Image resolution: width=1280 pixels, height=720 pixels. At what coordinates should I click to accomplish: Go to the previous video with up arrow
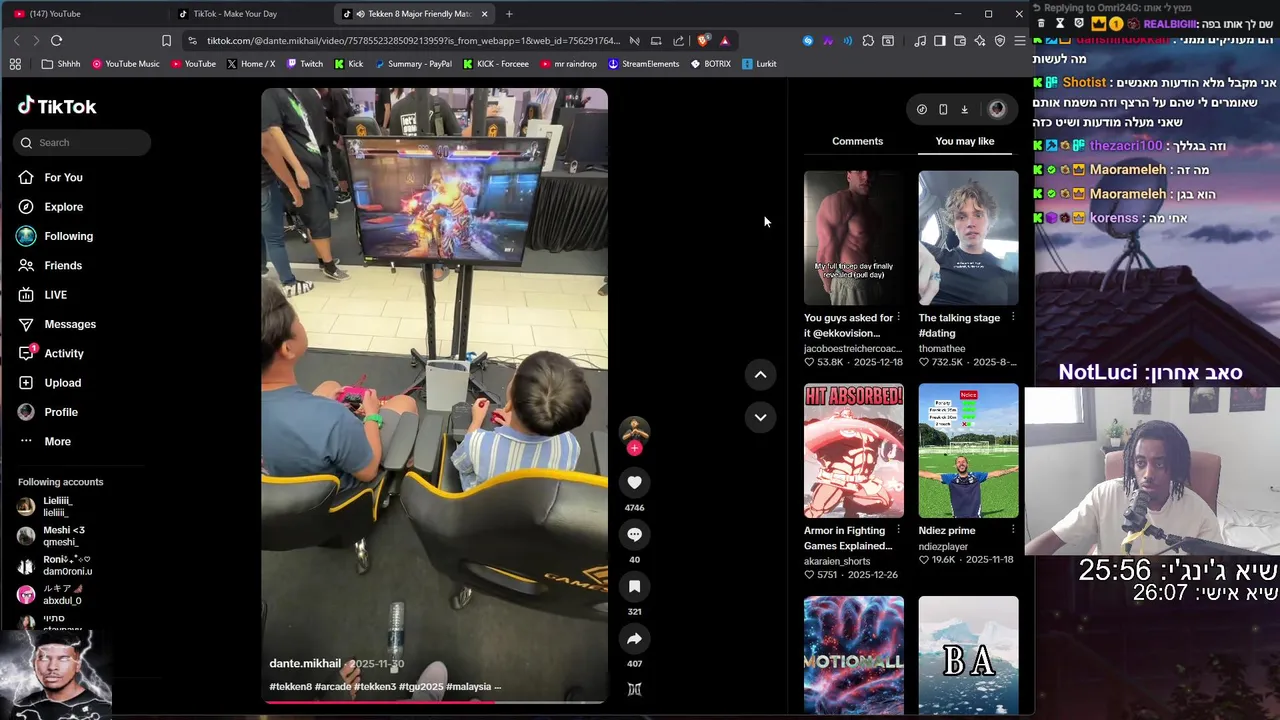pyautogui.click(x=760, y=374)
